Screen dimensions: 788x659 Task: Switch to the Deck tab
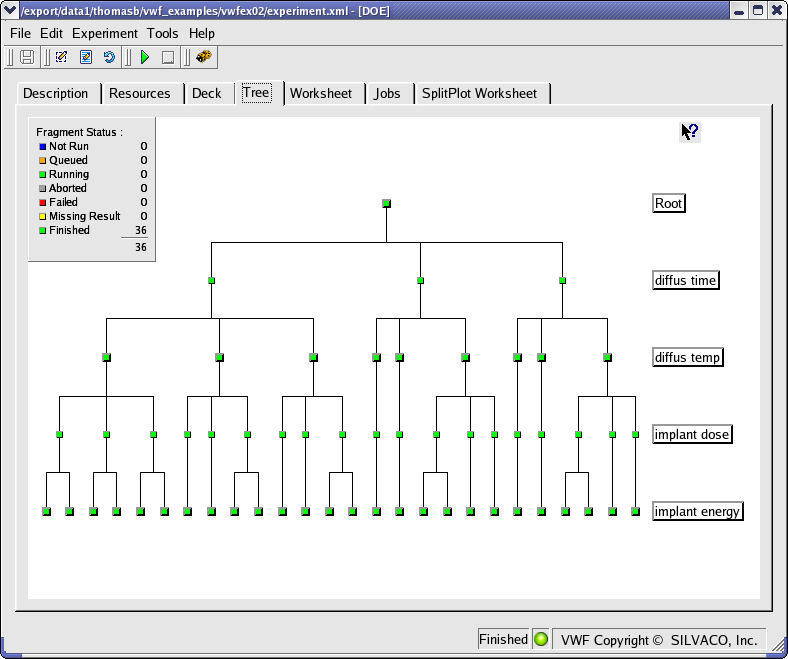click(207, 93)
